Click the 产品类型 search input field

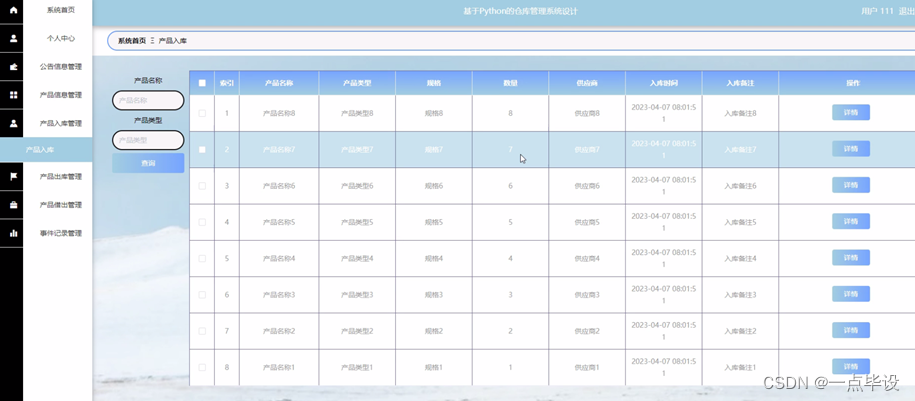pos(148,140)
